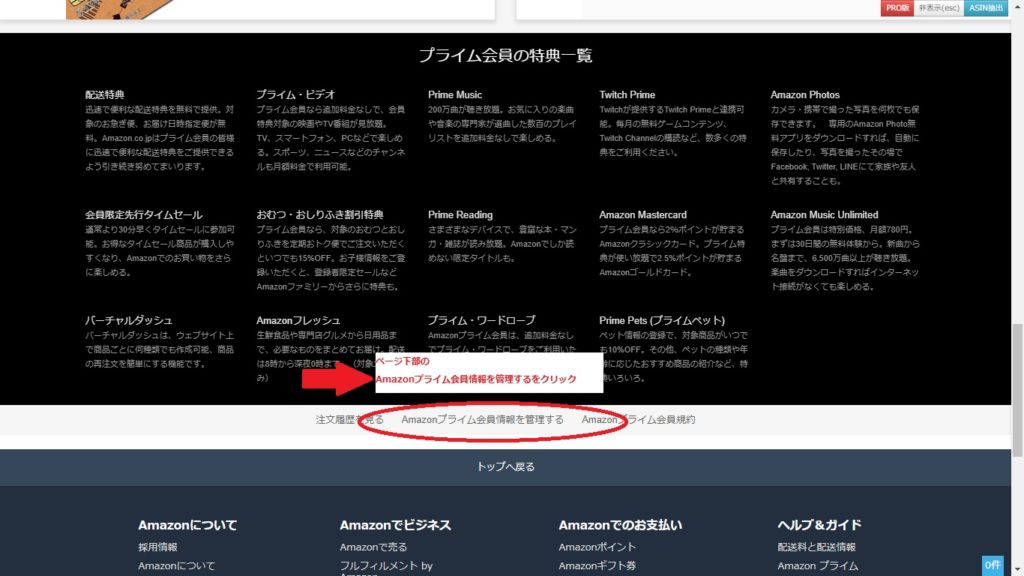Click the Prime Music benefit heading
The image size is (1024, 576).
(455, 95)
